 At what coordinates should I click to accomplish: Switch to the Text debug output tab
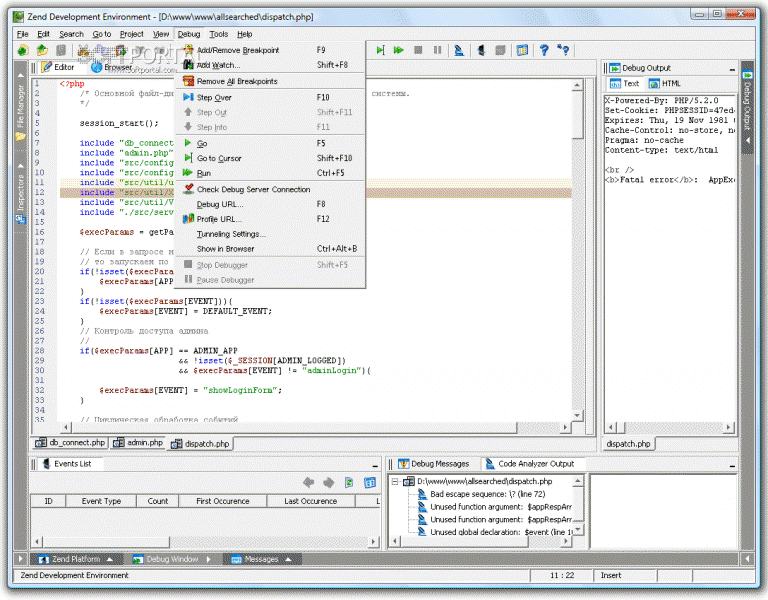click(x=625, y=84)
